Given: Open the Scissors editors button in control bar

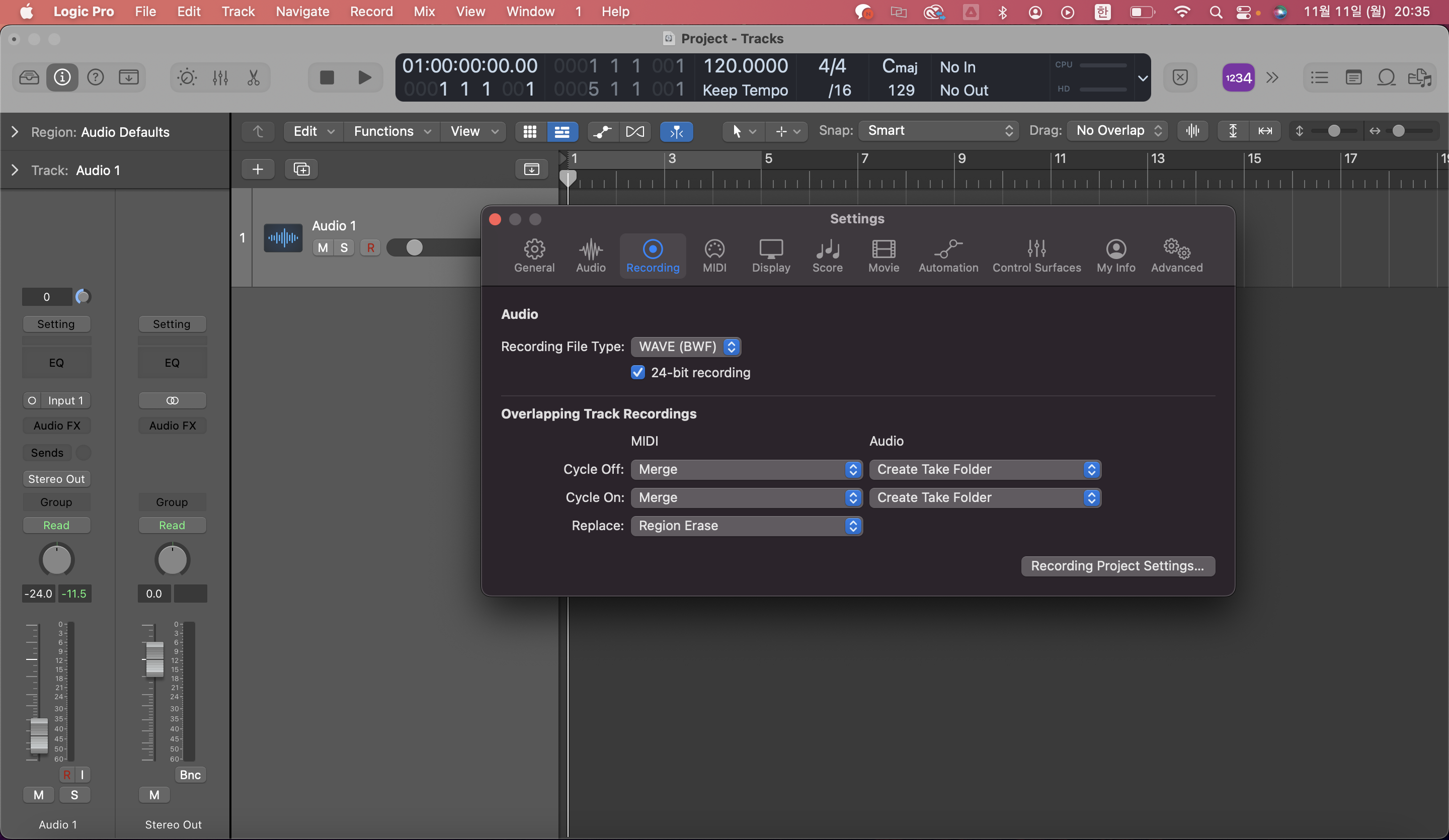Looking at the screenshot, I should (x=254, y=77).
